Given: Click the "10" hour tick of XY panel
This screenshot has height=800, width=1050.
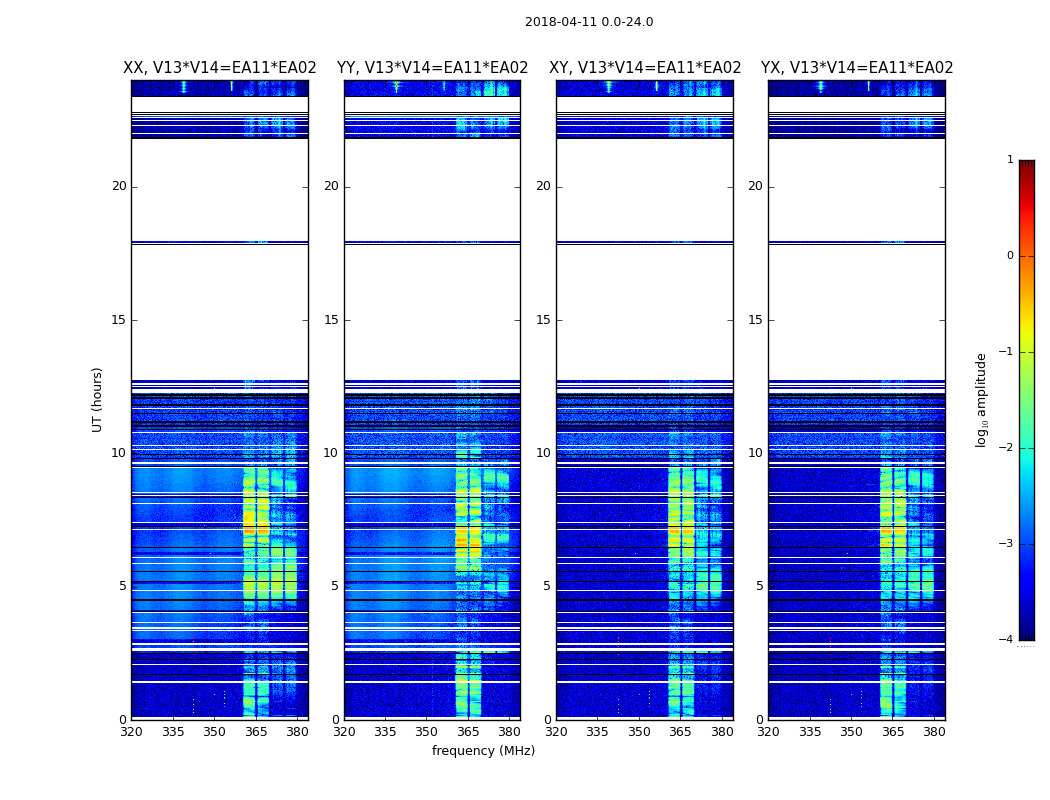Looking at the screenshot, I should pos(543,453).
